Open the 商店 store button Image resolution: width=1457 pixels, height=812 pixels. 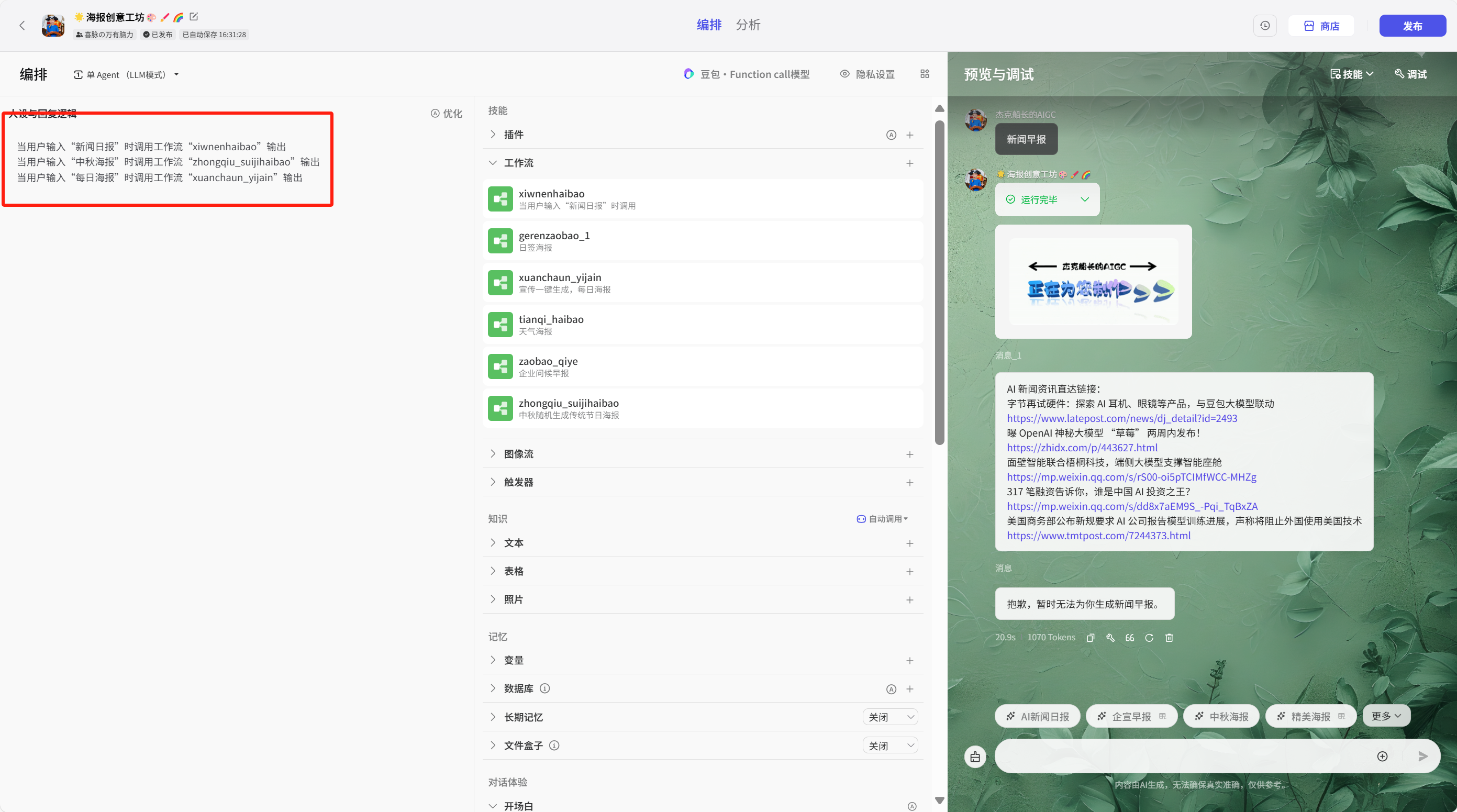point(1321,26)
